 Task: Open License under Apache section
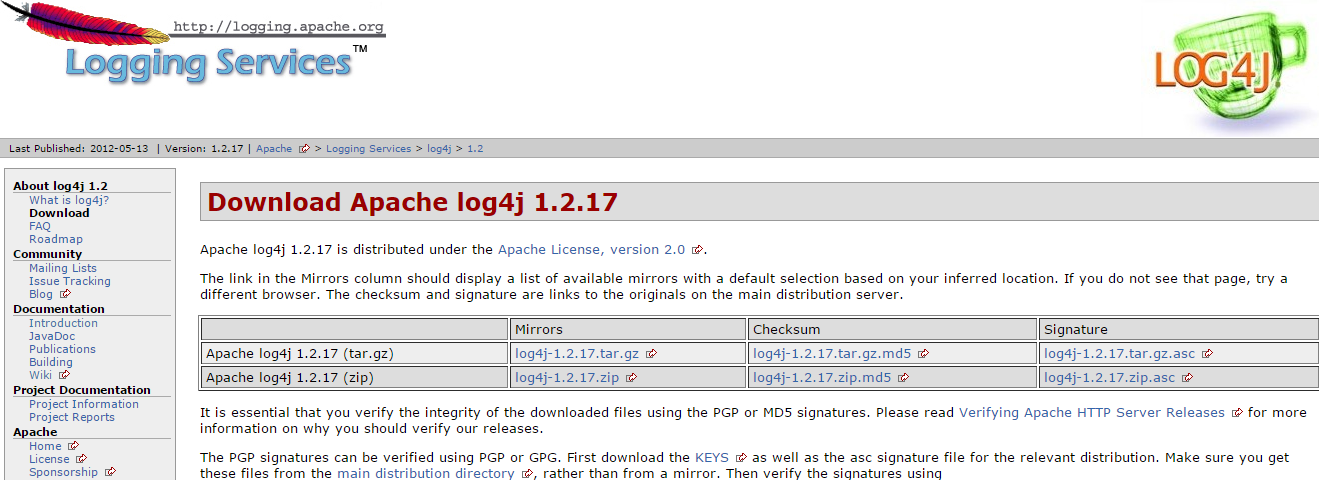tap(49, 459)
